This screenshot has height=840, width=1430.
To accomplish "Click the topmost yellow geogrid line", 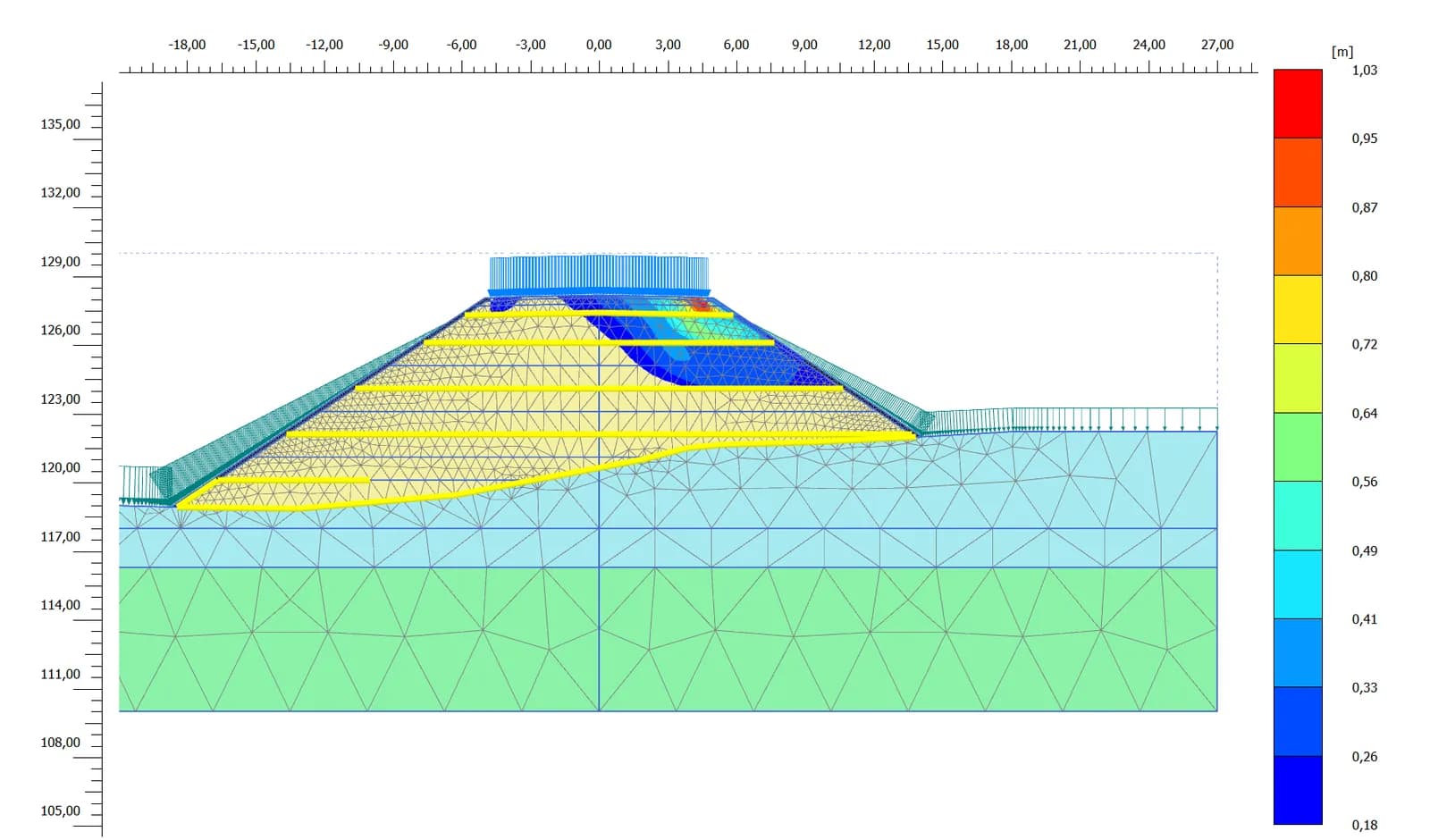I will point(599,315).
